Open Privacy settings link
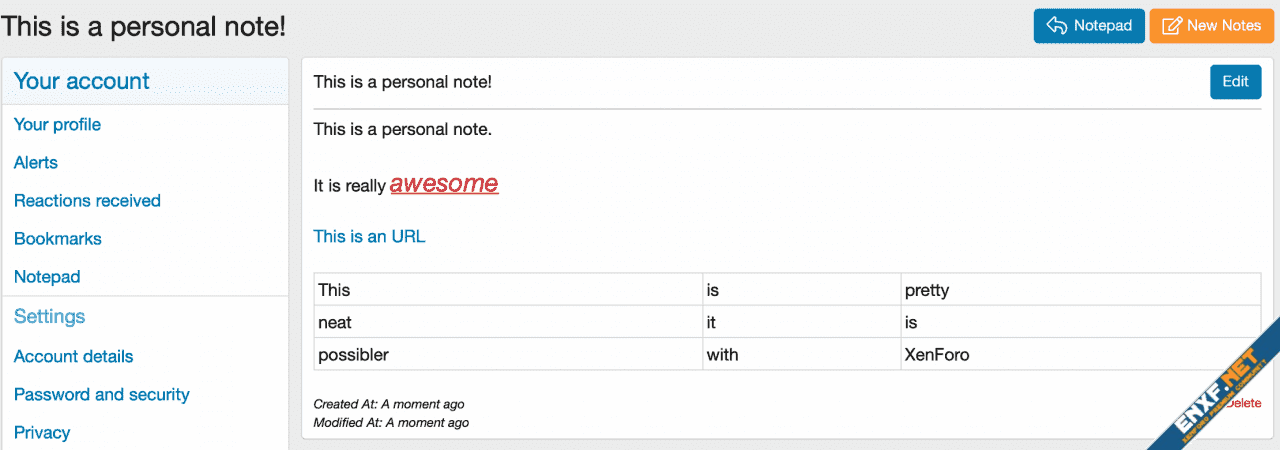The image size is (1280, 450). click(42, 433)
